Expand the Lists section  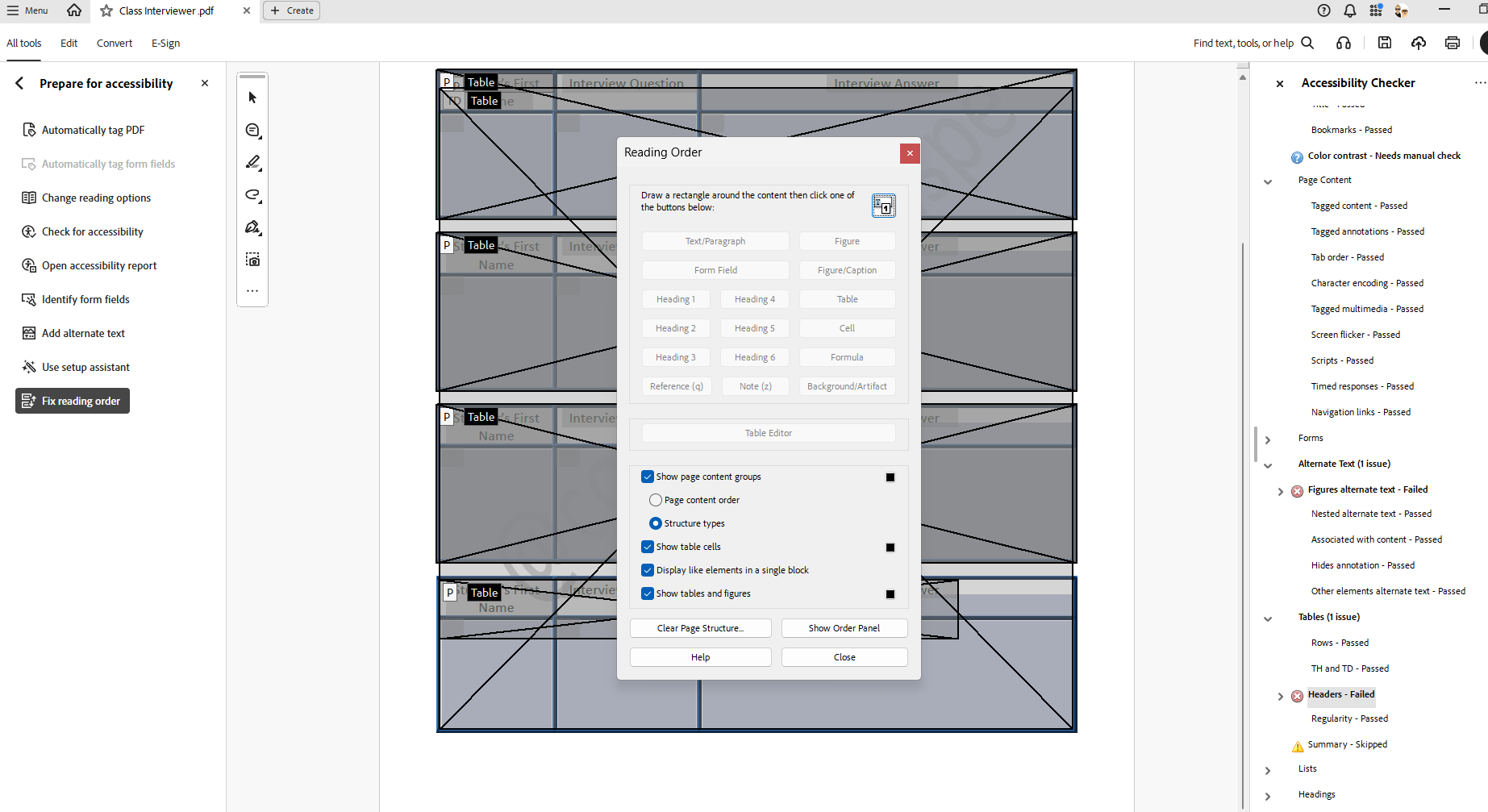click(1268, 770)
